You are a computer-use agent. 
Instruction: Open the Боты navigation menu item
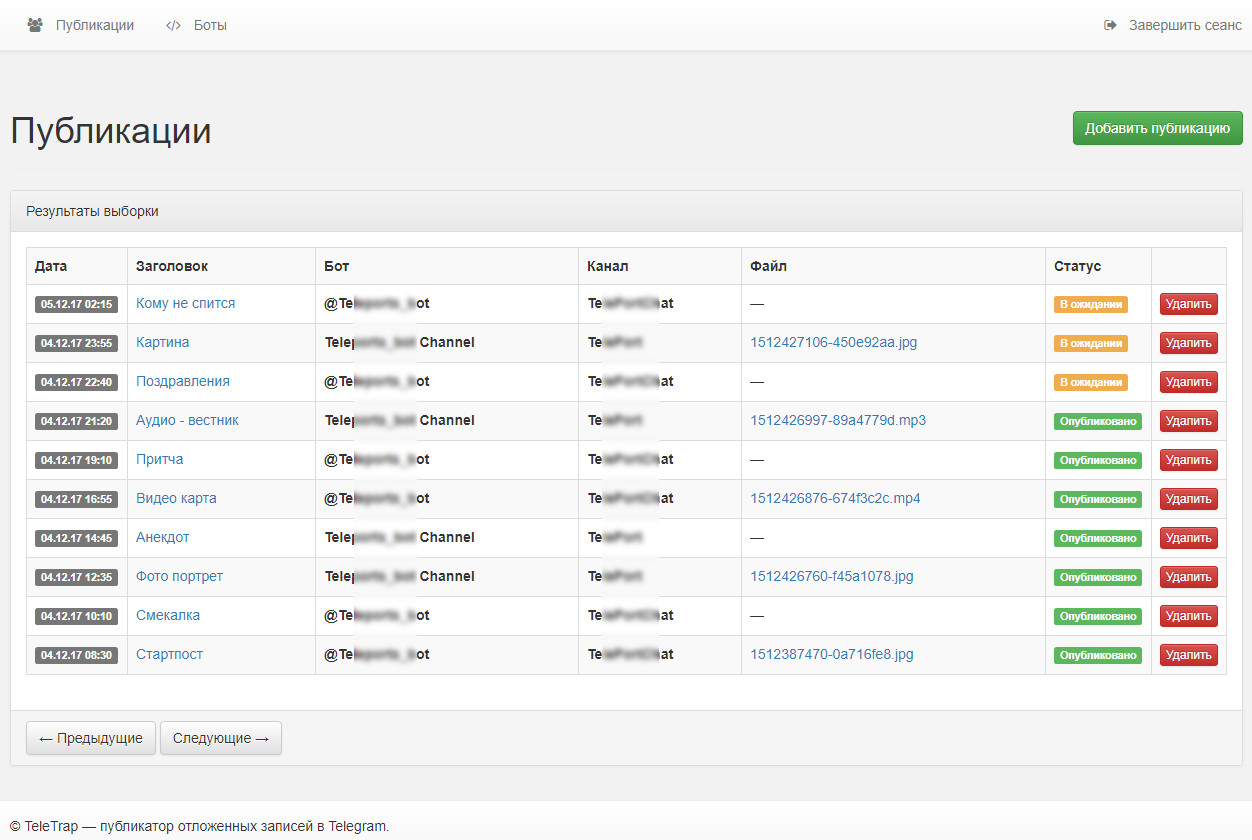tap(210, 25)
